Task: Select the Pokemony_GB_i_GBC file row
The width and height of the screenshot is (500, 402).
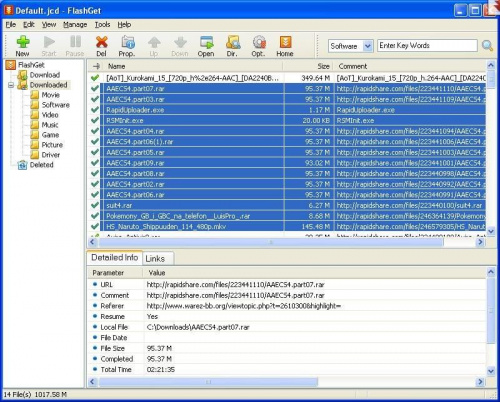Action: 287,216
